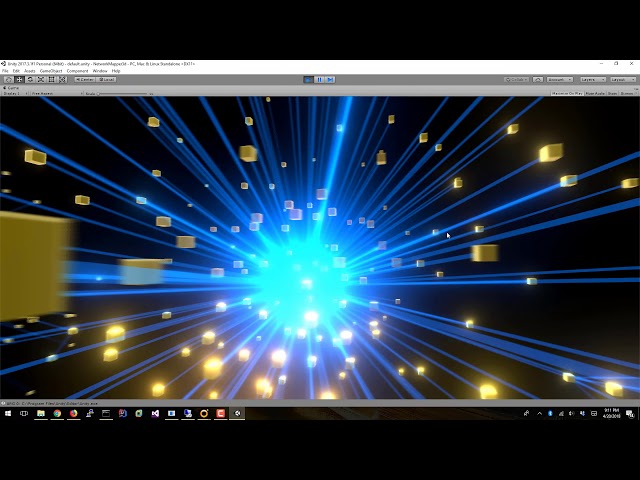Toggle Maximize On Play

tap(567, 93)
